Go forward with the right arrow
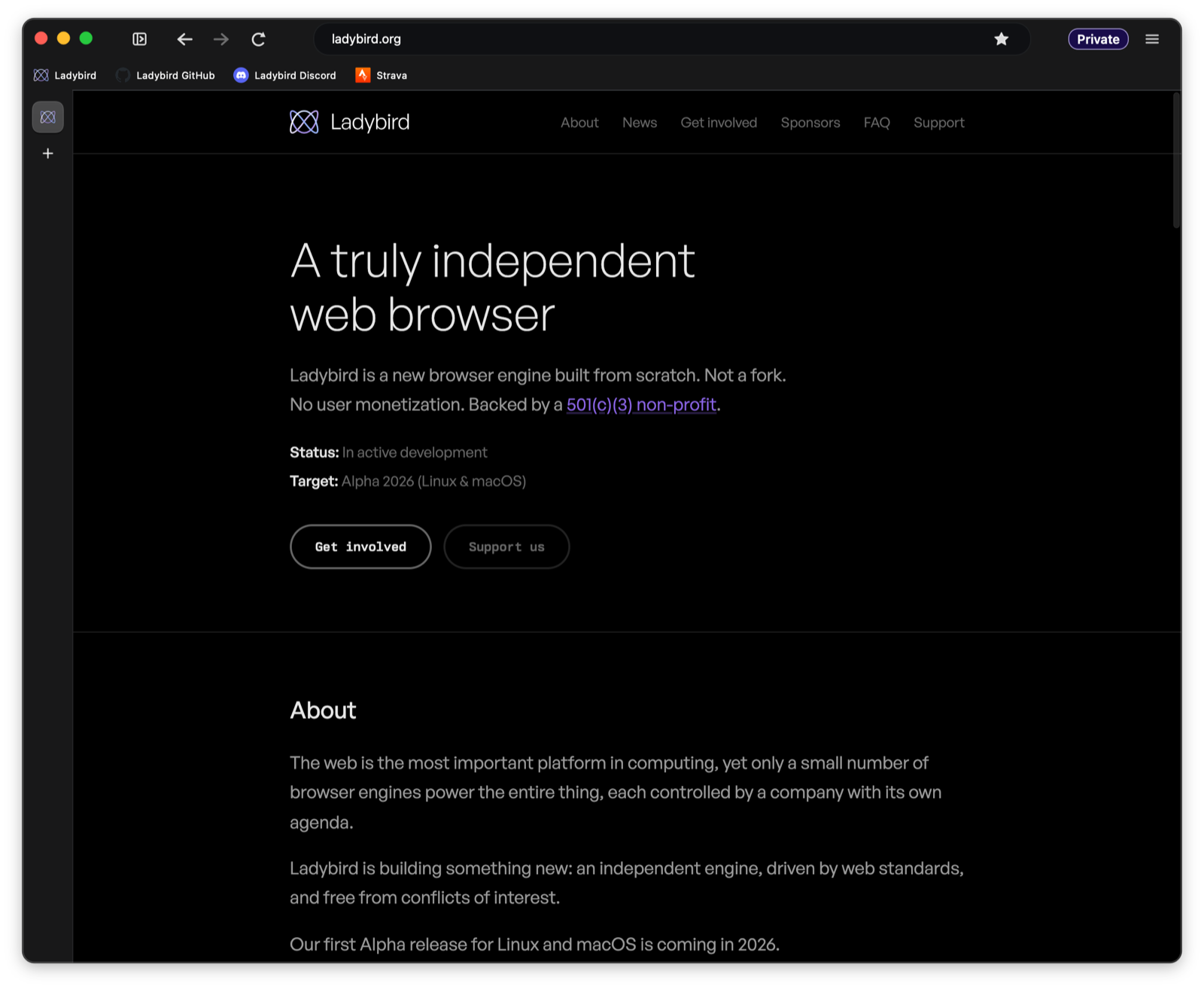The height and width of the screenshot is (989, 1204). [x=220, y=39]
